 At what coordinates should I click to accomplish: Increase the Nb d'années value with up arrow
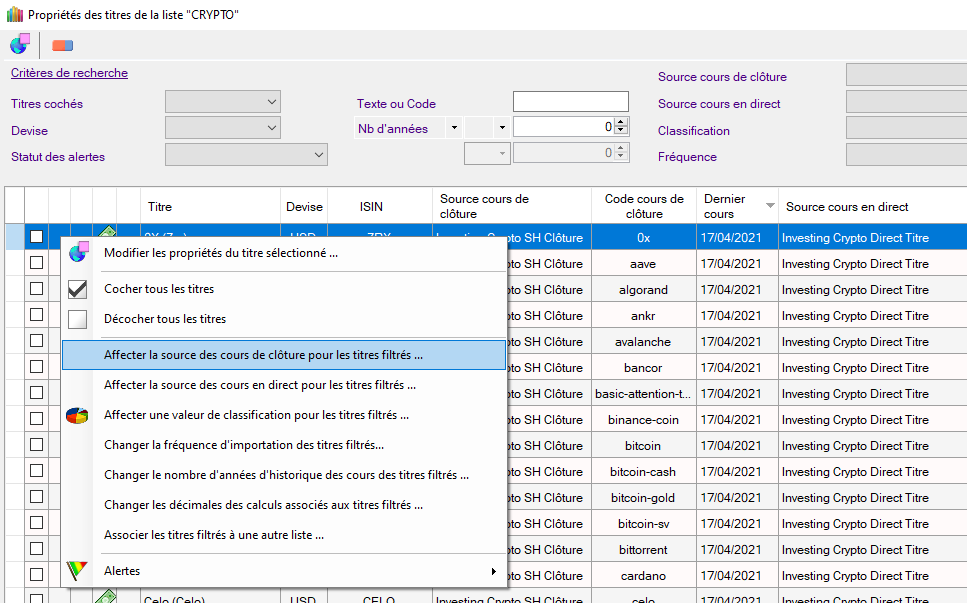(621, 123)
